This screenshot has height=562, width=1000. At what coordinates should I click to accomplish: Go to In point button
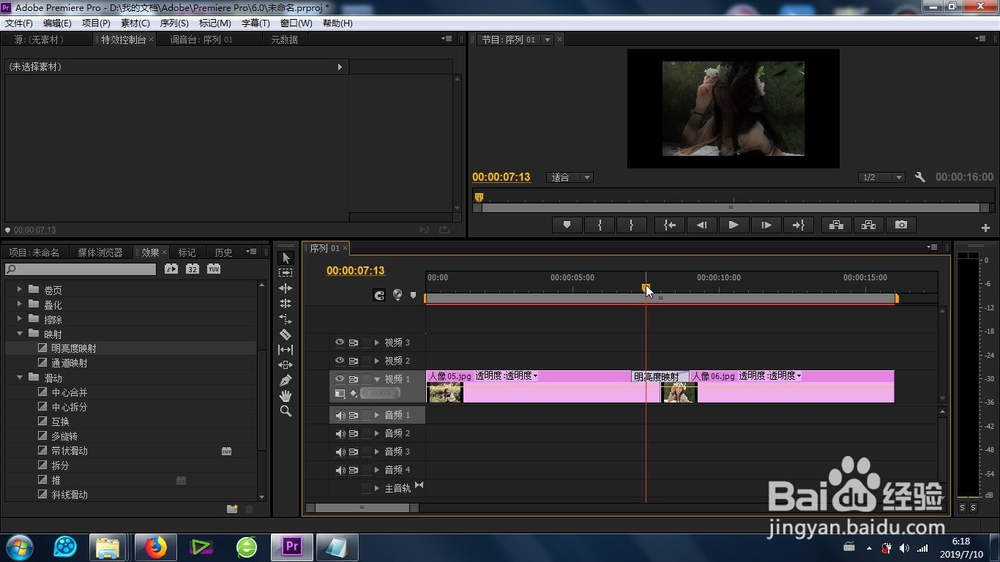670,225
